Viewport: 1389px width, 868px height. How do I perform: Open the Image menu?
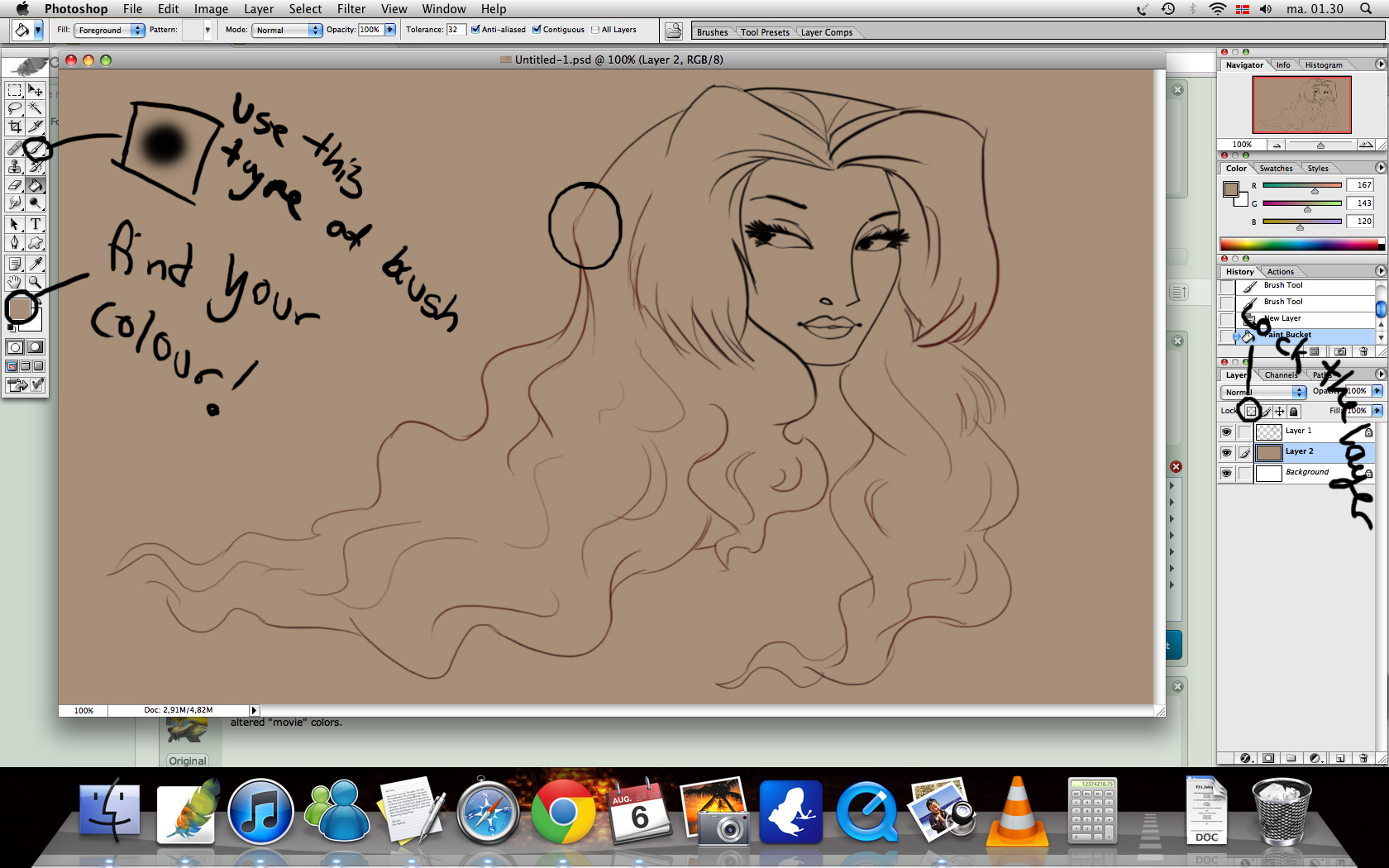[x=211, y=9]
